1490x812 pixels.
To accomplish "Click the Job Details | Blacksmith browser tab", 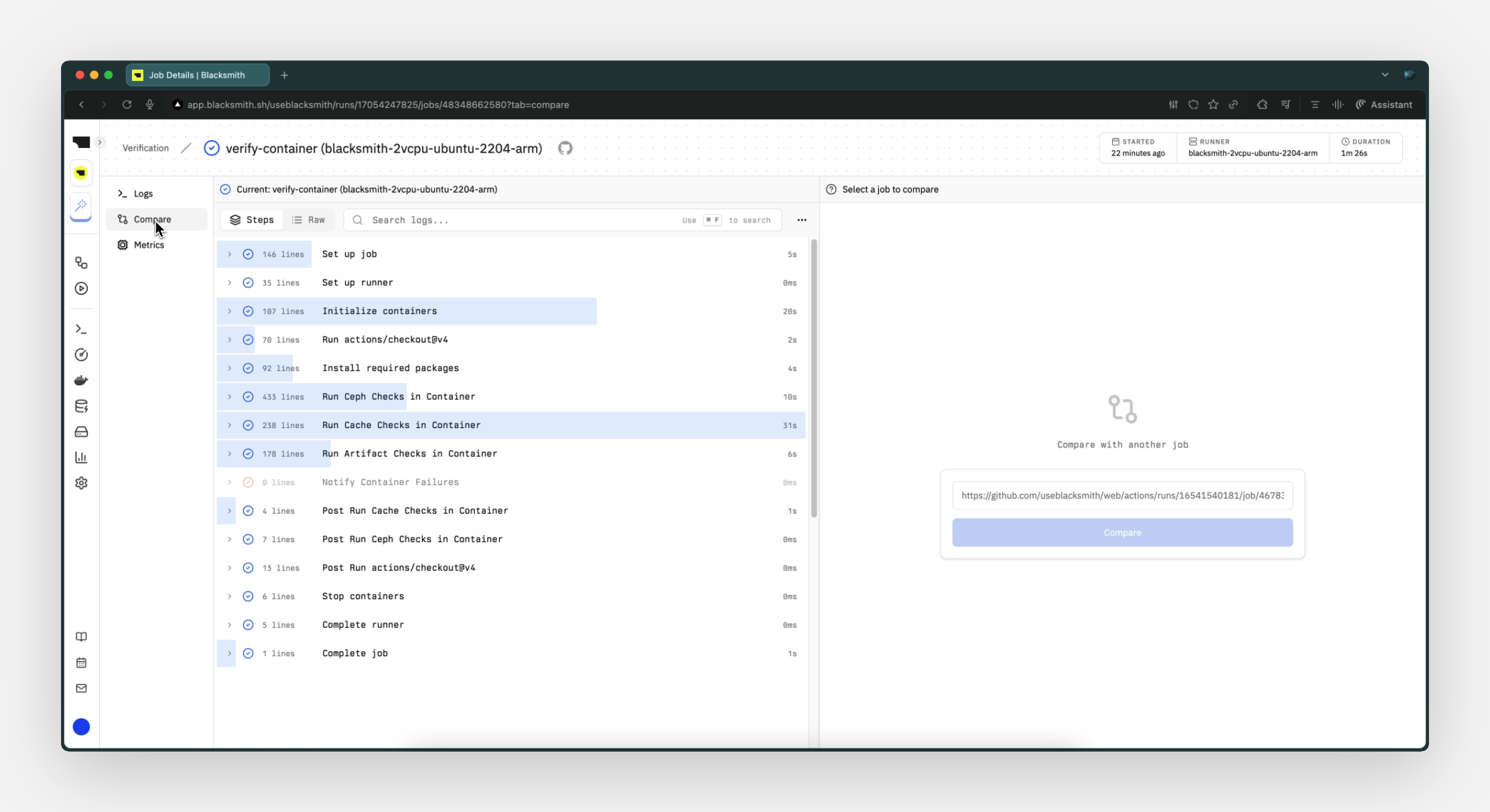I will tap(198, 75).
